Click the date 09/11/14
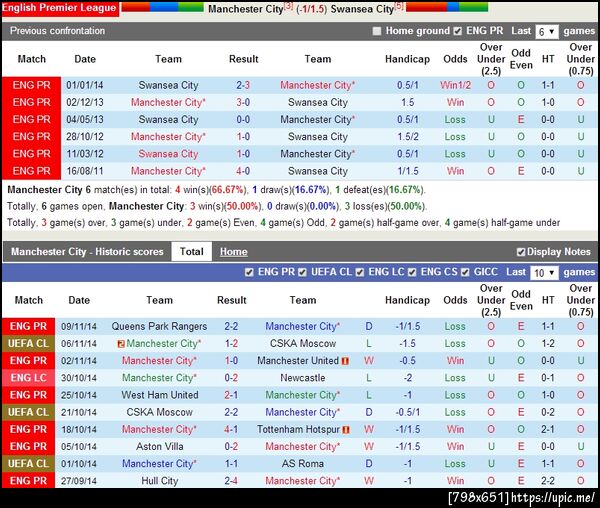The width and height of the screenshot is (600, 508). tap(79, 327)
